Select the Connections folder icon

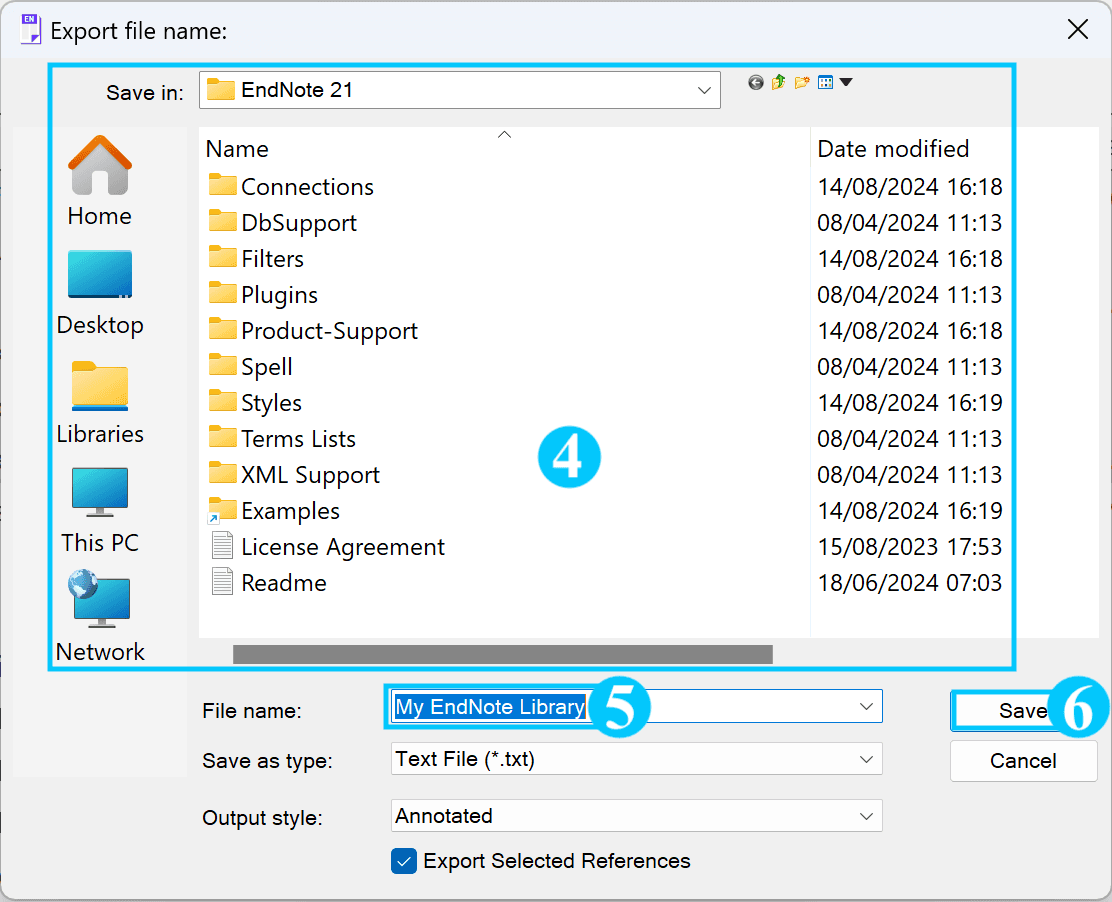tap(223, 185)
